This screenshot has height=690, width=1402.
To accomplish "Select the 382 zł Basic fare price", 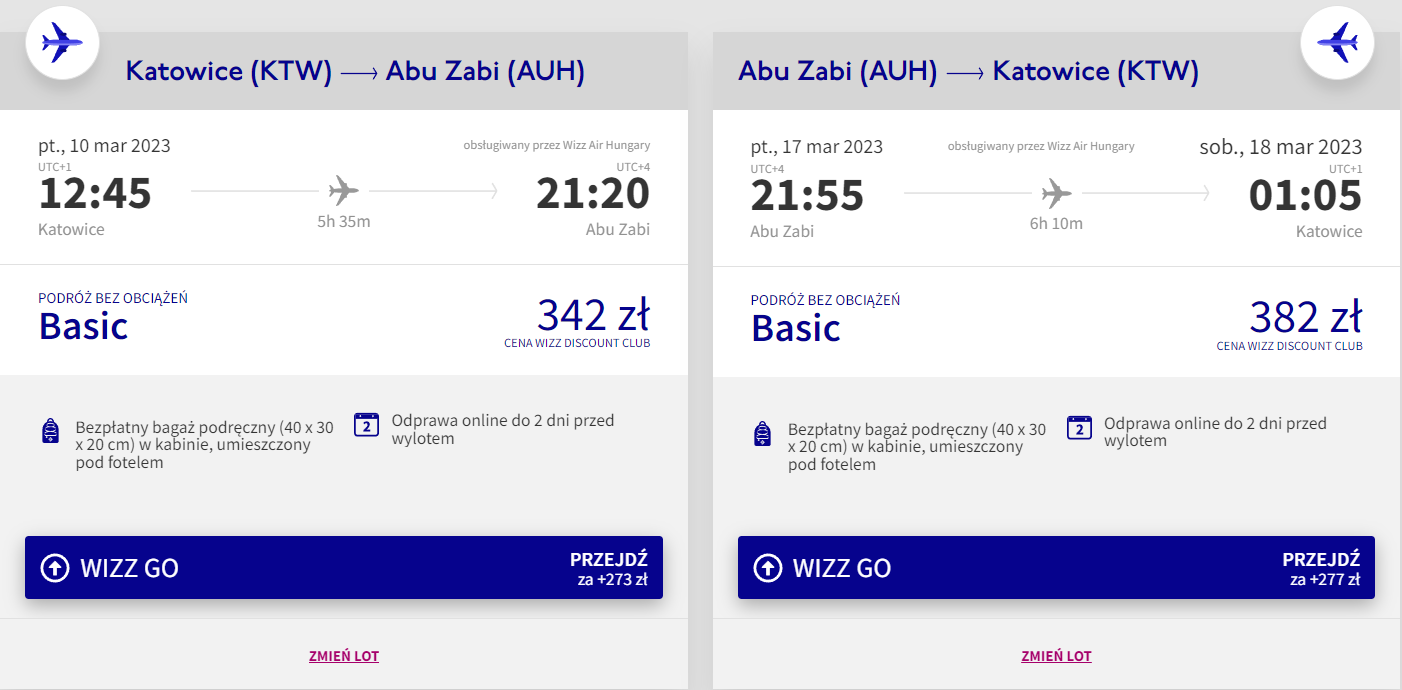I will tap(1305, 317).
